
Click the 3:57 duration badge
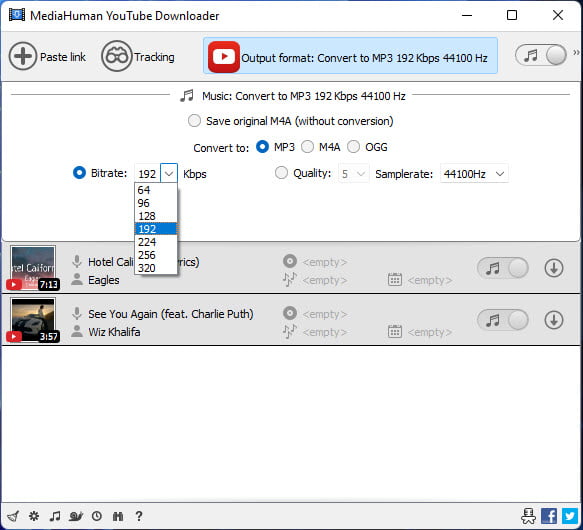click(49, 337)
